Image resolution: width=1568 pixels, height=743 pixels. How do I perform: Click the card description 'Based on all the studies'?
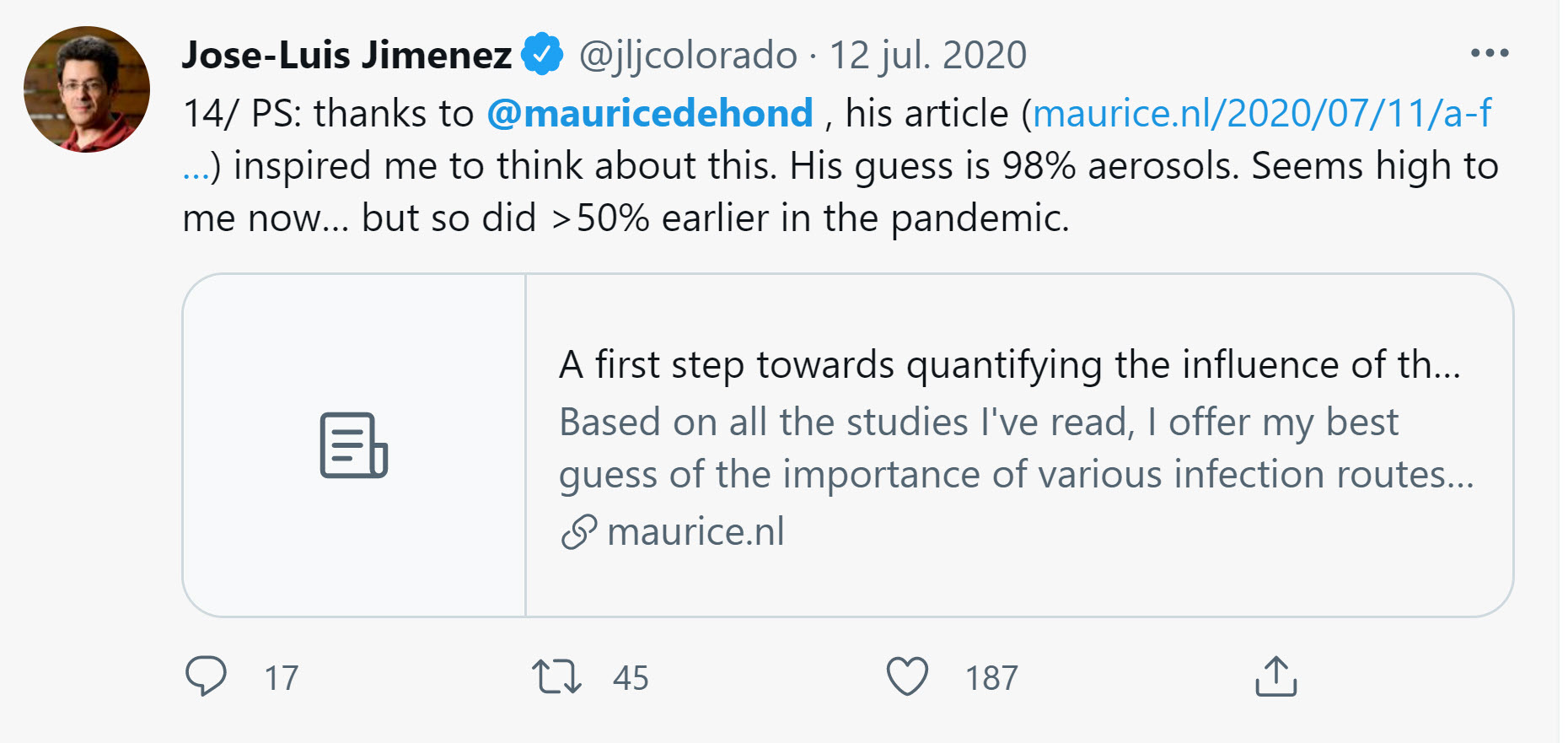click(x=1017, y=448)
